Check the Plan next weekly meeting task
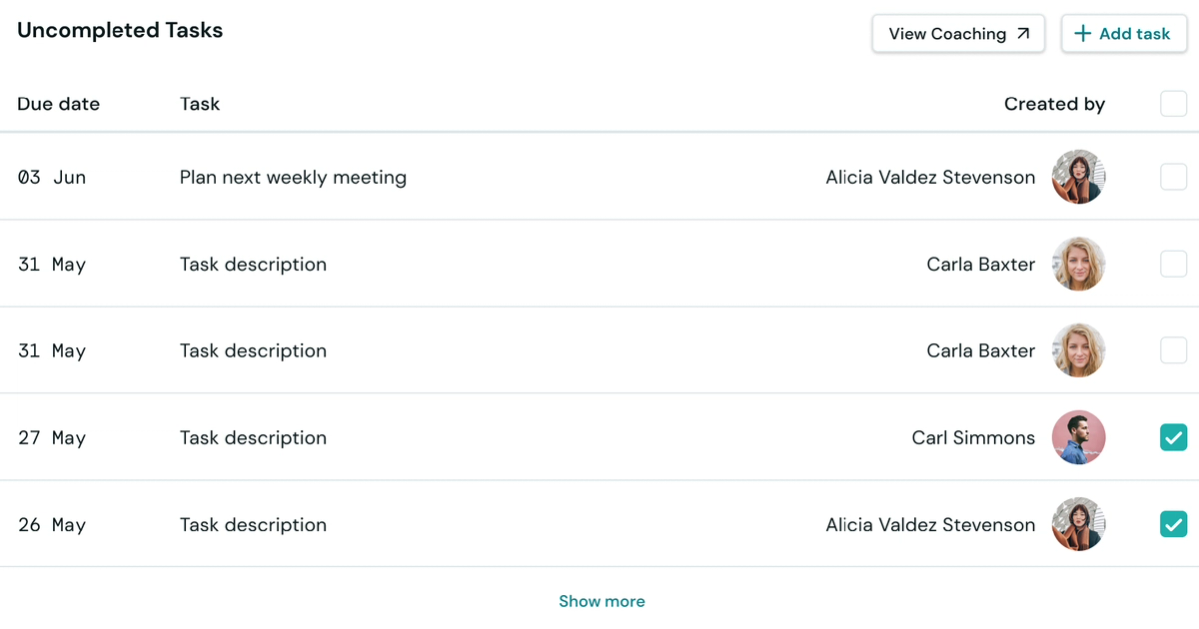Screen dimensions: 1199x629 1173,177
